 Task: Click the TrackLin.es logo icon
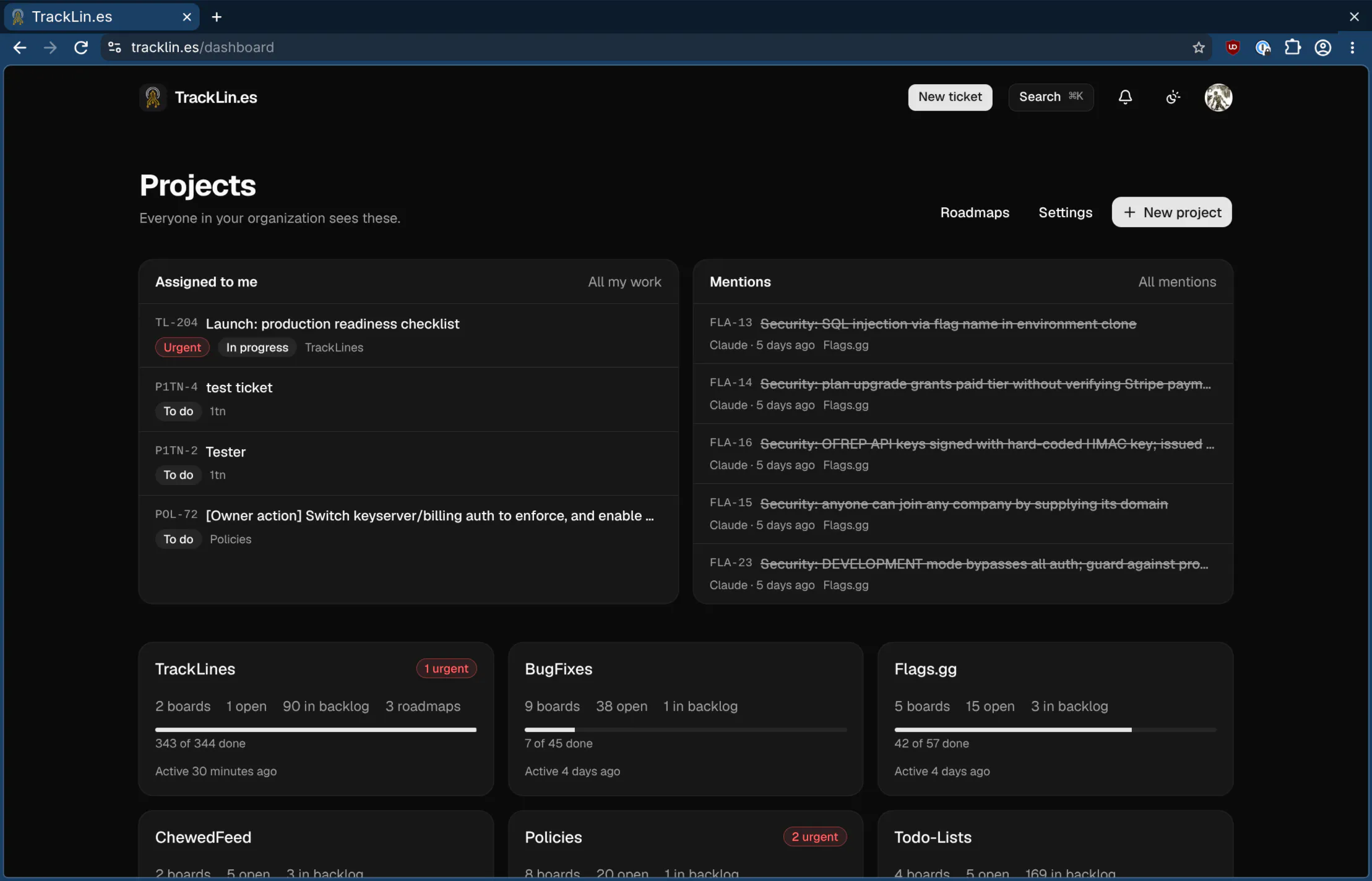click(x=153, y=97)
